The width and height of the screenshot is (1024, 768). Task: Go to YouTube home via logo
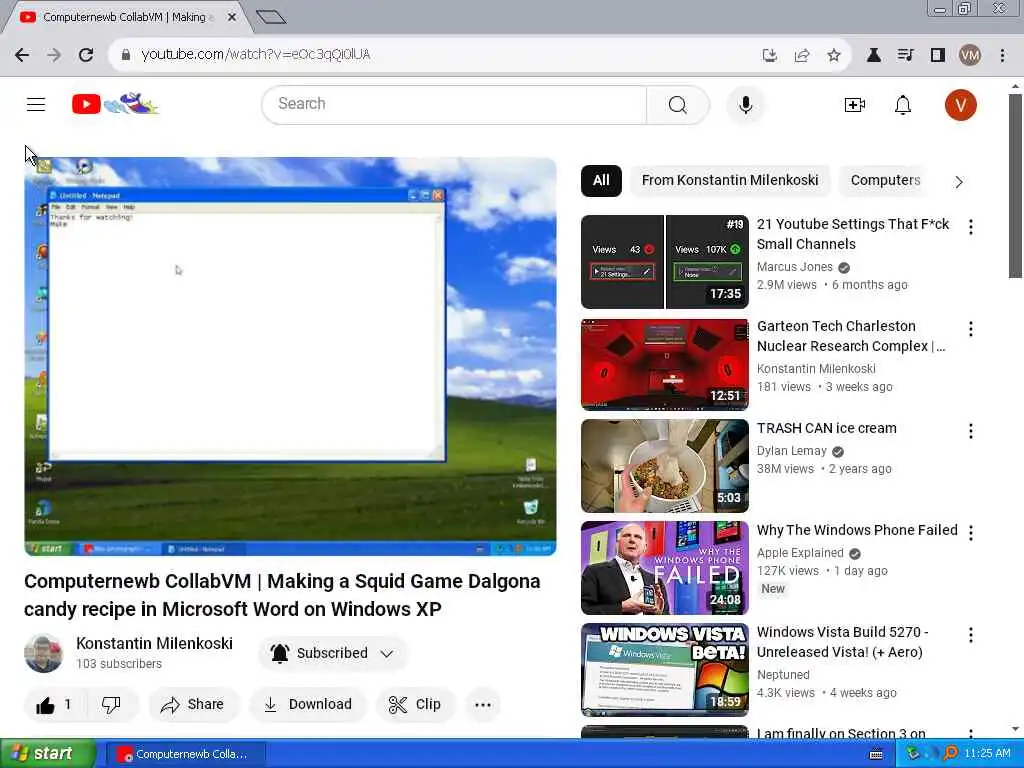115,104
